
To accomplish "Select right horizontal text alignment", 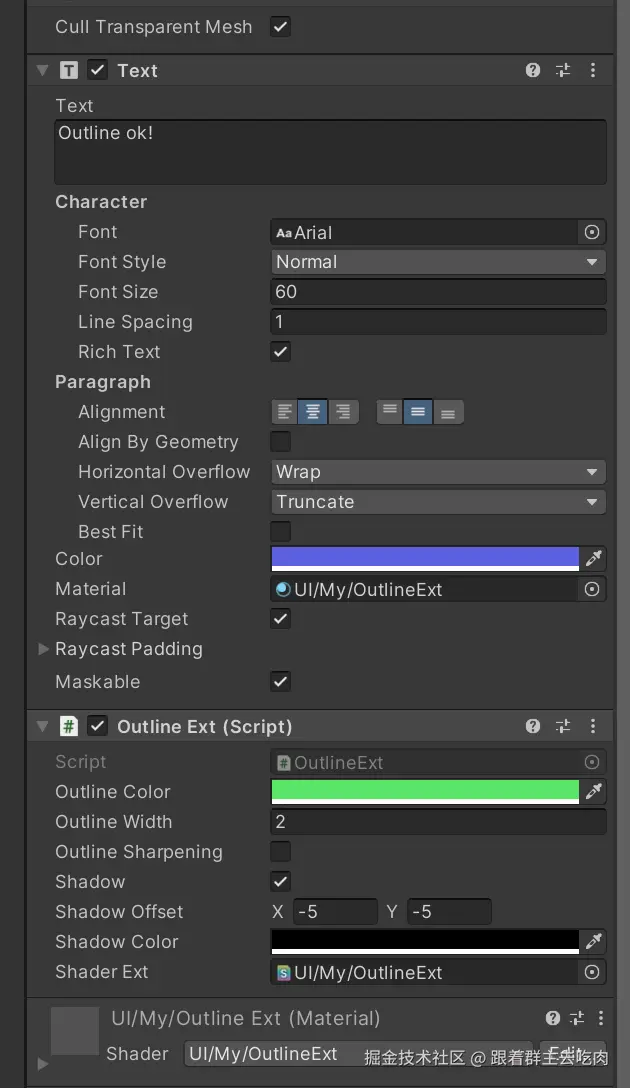I will tap(343, 412).
